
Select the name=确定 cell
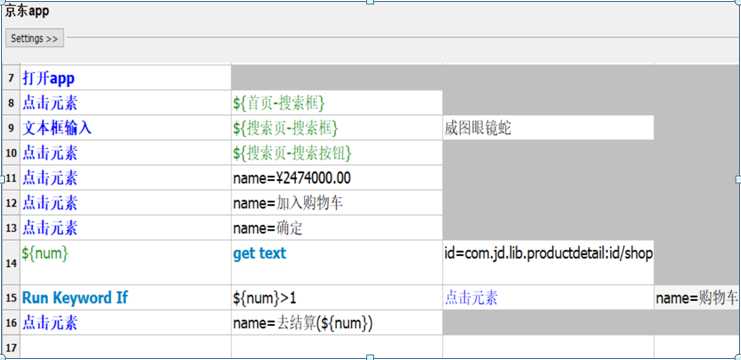tap(337, 228)
